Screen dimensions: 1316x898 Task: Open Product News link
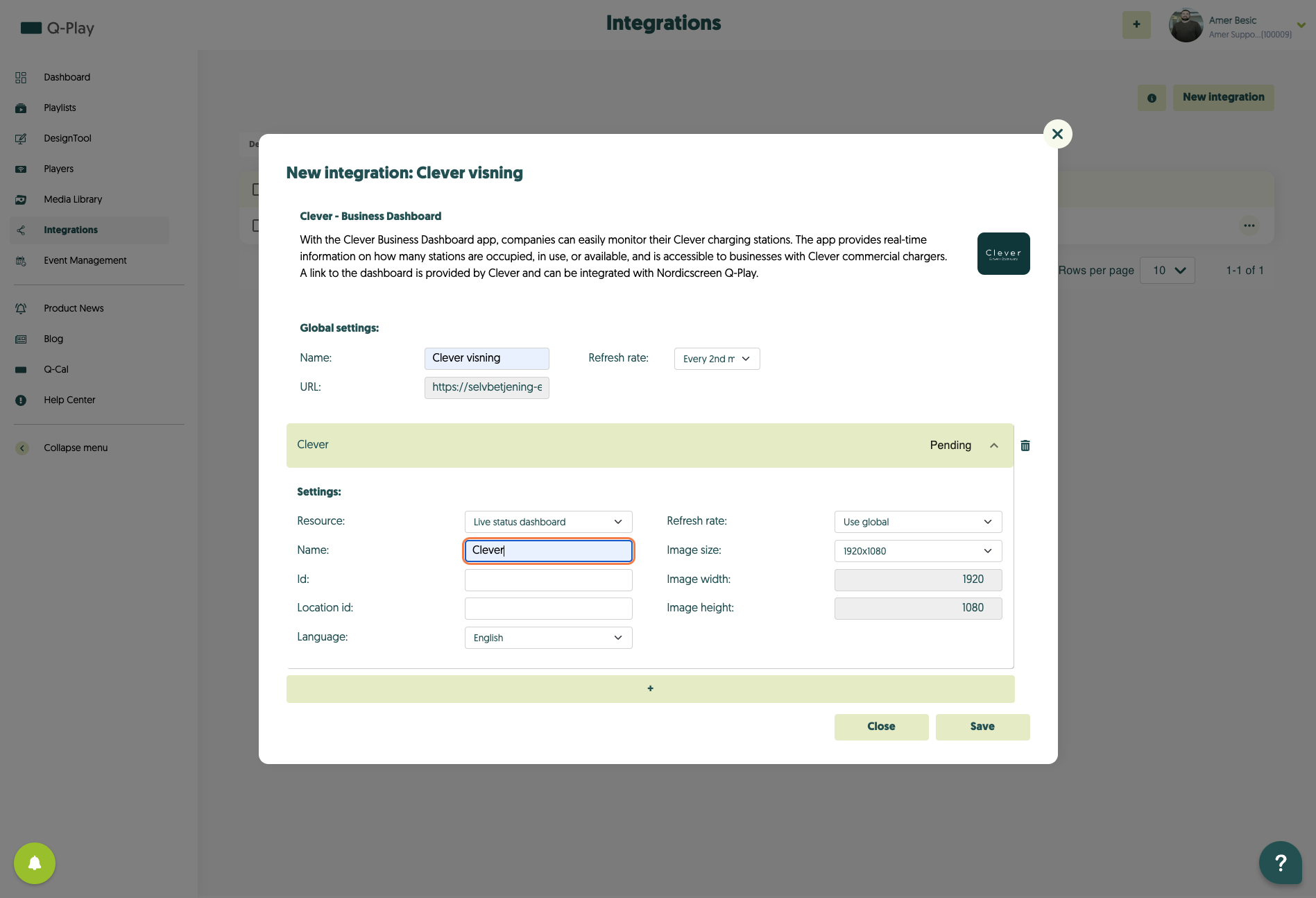(74, 308)
